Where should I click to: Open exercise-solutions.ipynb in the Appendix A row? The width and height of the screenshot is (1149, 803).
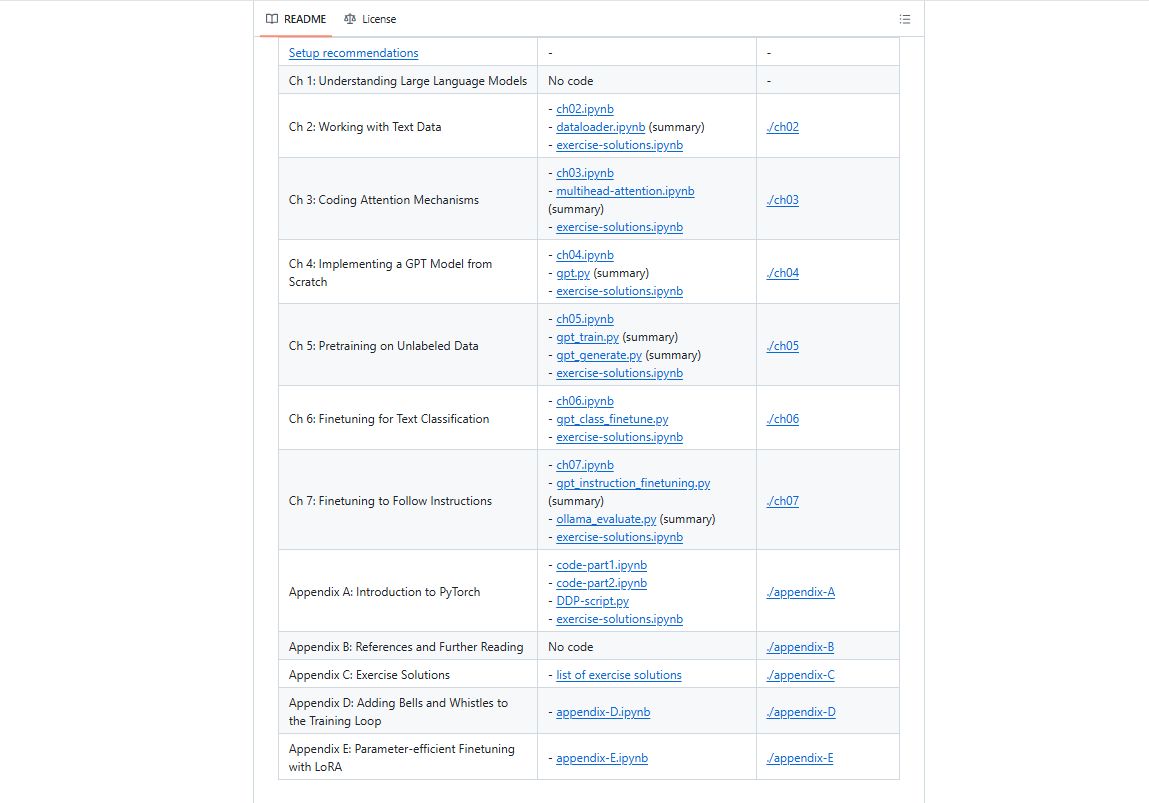[619, 619]
